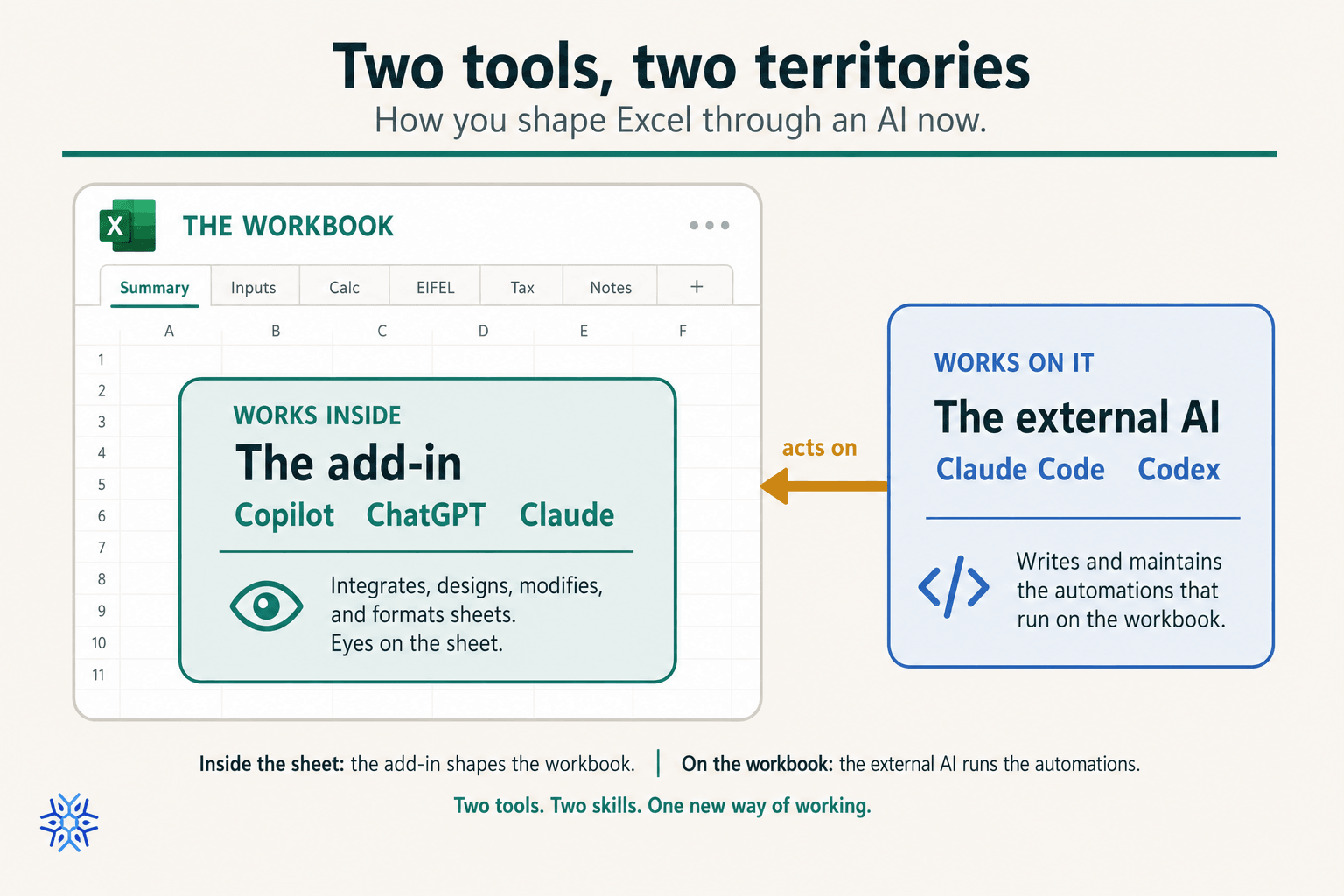Screen dimensions: 1344x896
Task: Select row 8 header
Action: coord(101,579)
